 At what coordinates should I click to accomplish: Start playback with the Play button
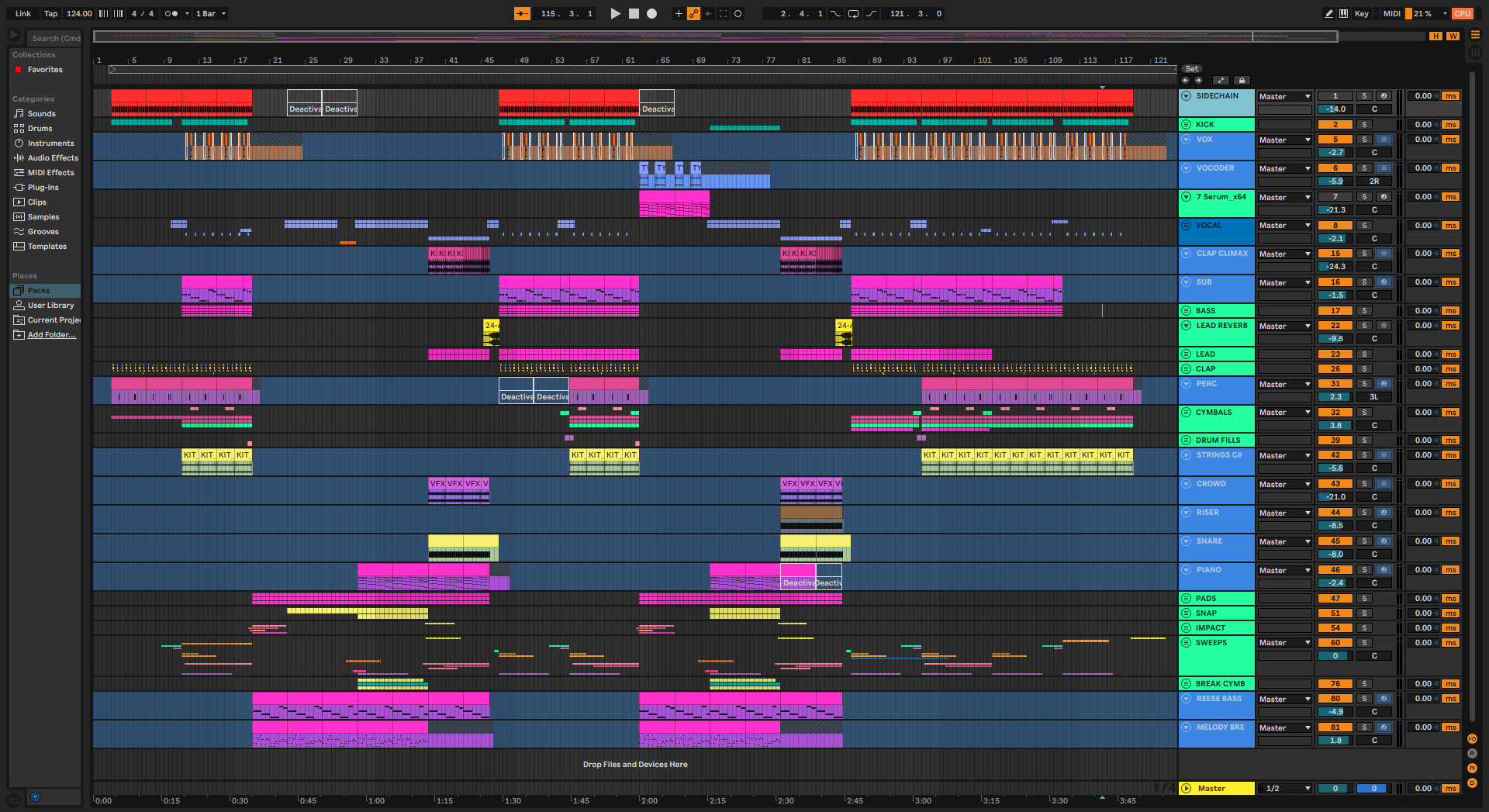pos(615,13)
